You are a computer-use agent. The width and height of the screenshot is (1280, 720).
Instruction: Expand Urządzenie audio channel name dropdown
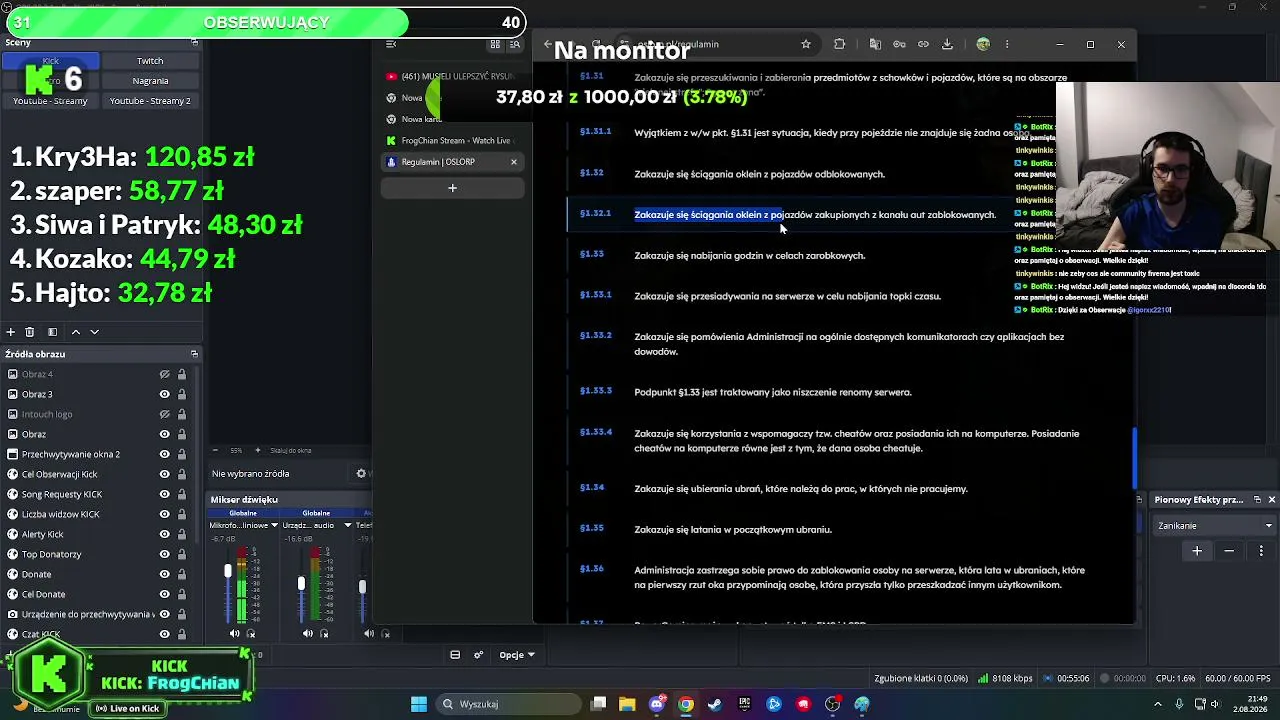[x=347, y=525]
